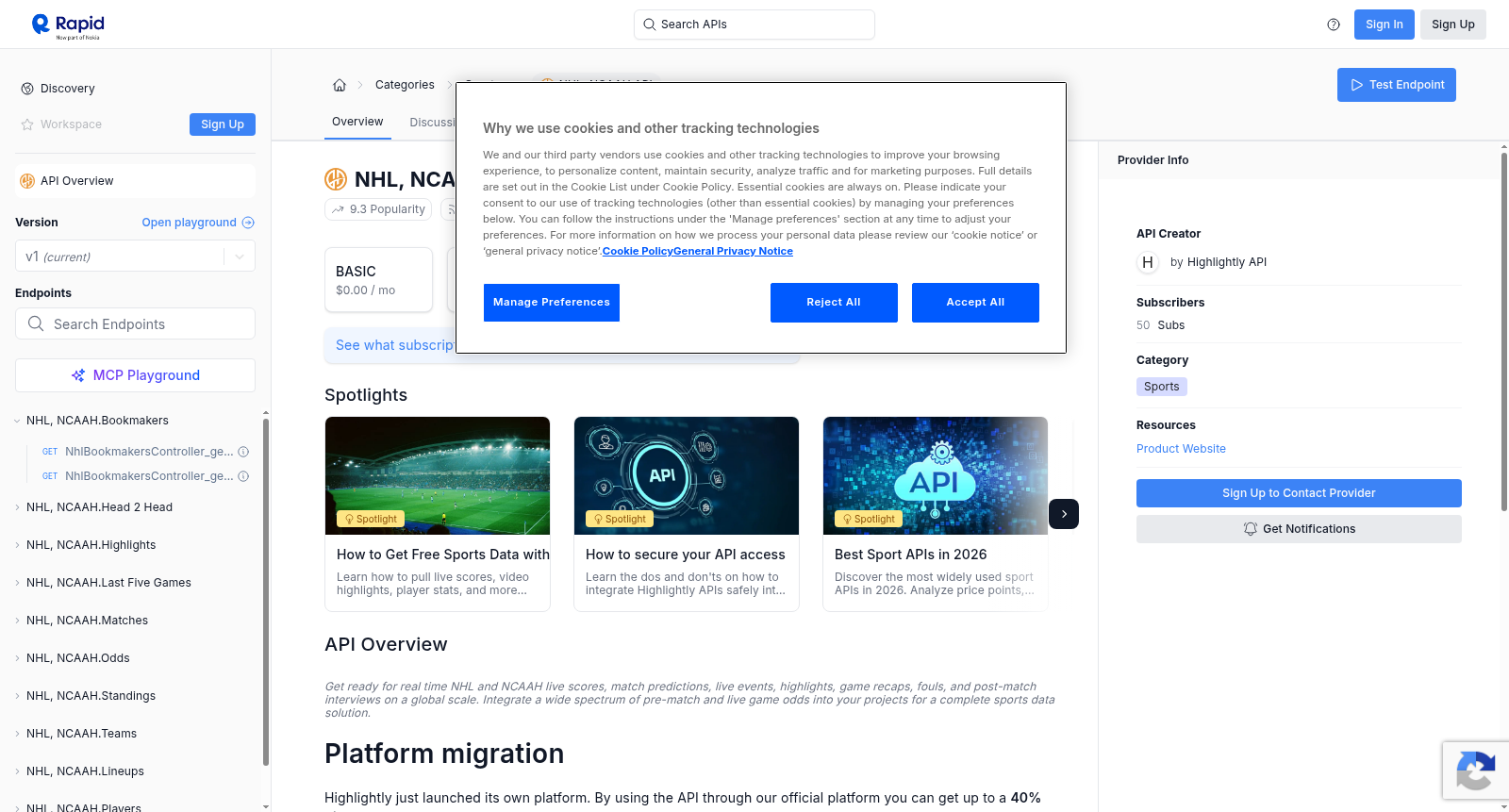This screenshot has height=812, width=1509.
Task: Click the NHL NCAAH API logo icon
Action: 336,179
